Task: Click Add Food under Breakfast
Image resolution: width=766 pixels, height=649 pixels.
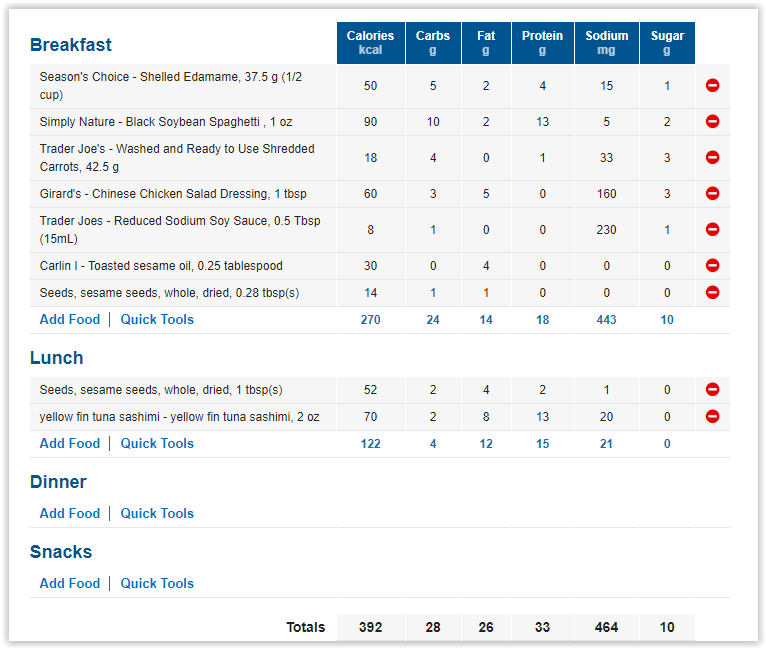Action: (70, 319)
